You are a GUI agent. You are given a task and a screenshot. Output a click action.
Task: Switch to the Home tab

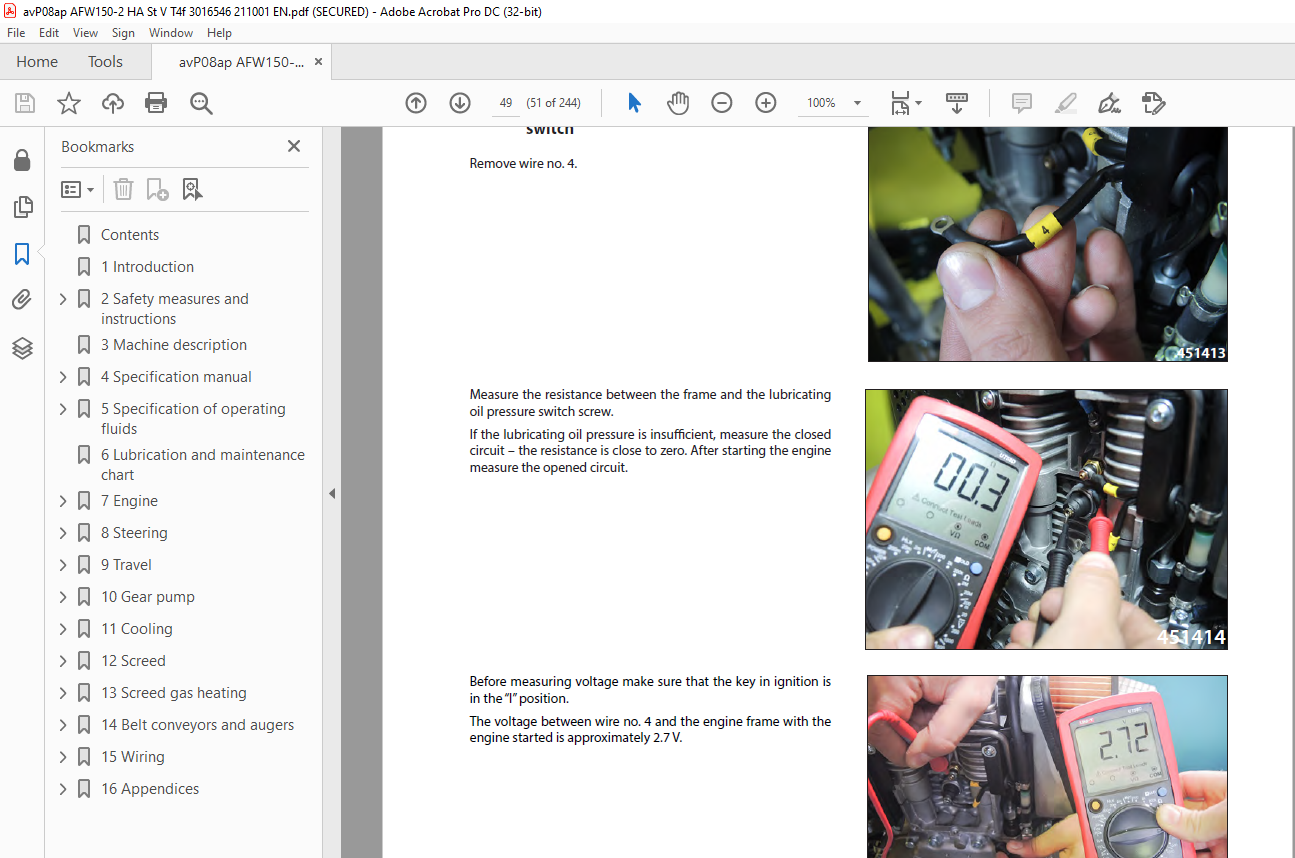[x=37, y=62]
